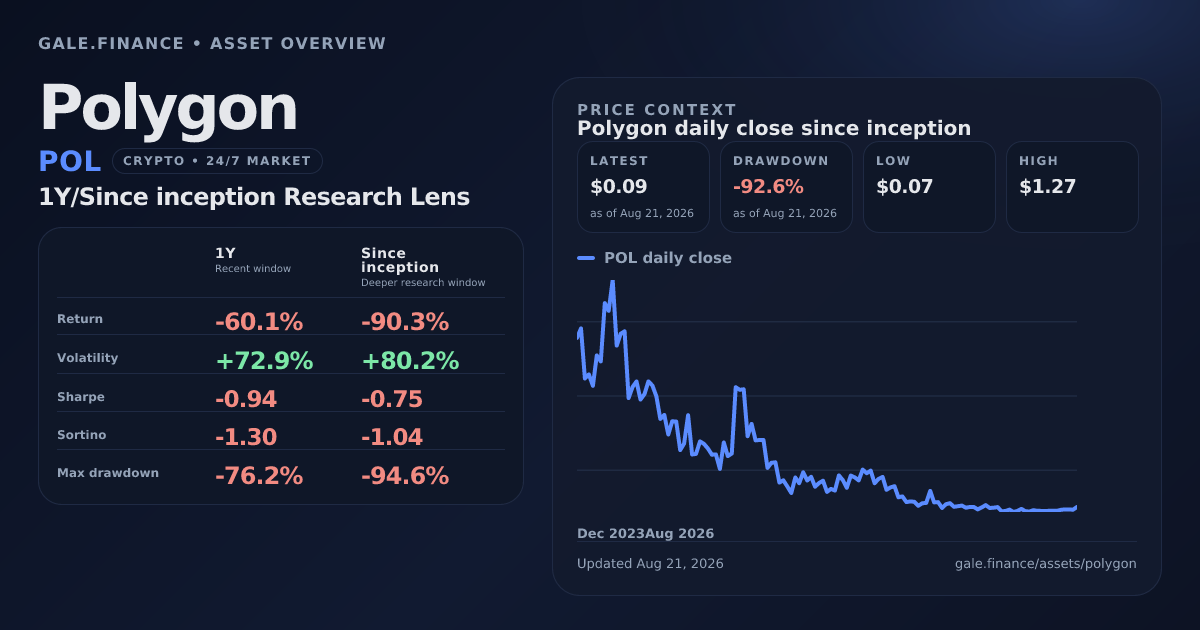The image size is (1200, 630).
Task: Select the Sharpe row label
Action: [81, 397]
